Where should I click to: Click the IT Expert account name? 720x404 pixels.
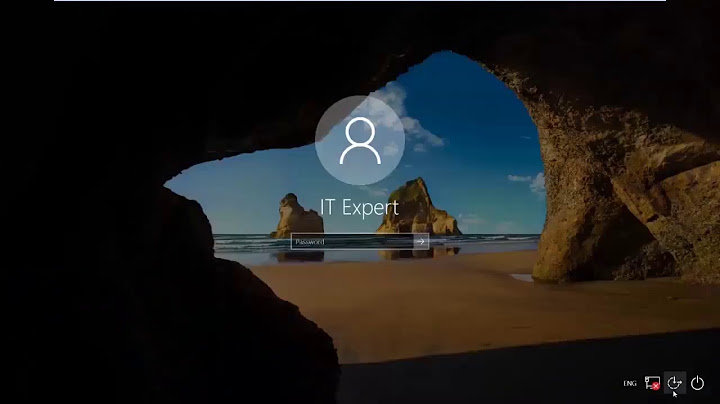(360, 208)
